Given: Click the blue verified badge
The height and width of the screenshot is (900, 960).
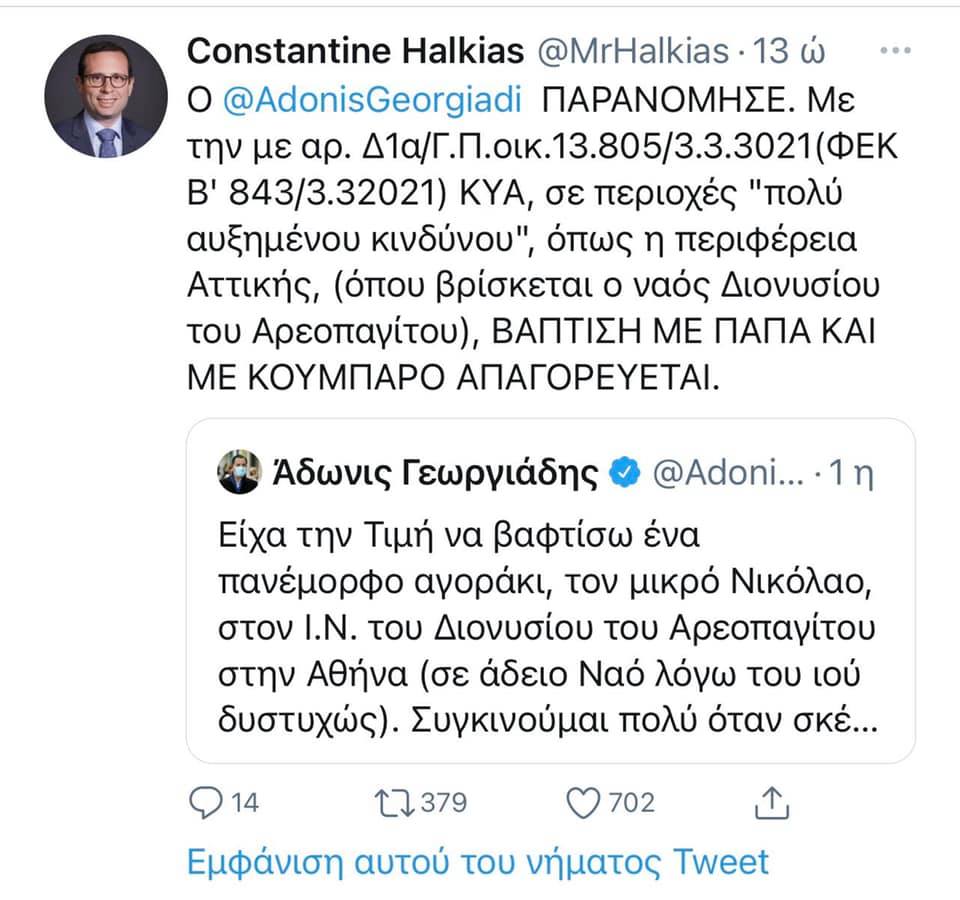Looking at the screenshot, I should [x=625, y=472].
